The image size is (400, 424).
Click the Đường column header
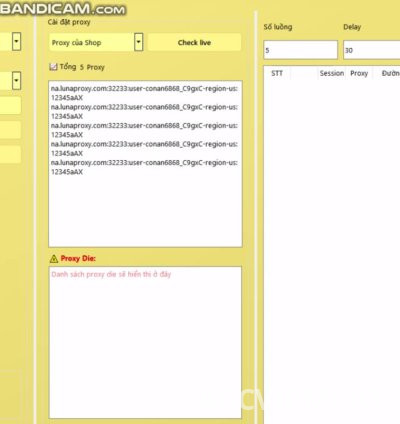[x=391, y=73]
